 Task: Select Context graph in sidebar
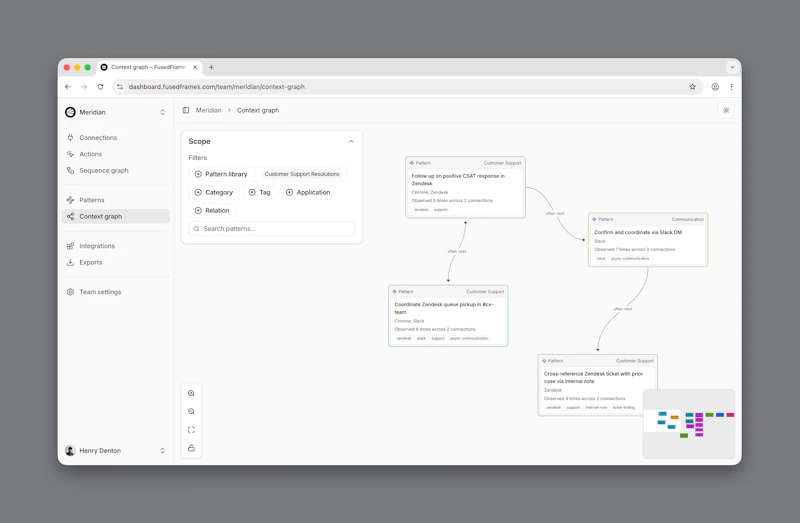tap(115, 216)
